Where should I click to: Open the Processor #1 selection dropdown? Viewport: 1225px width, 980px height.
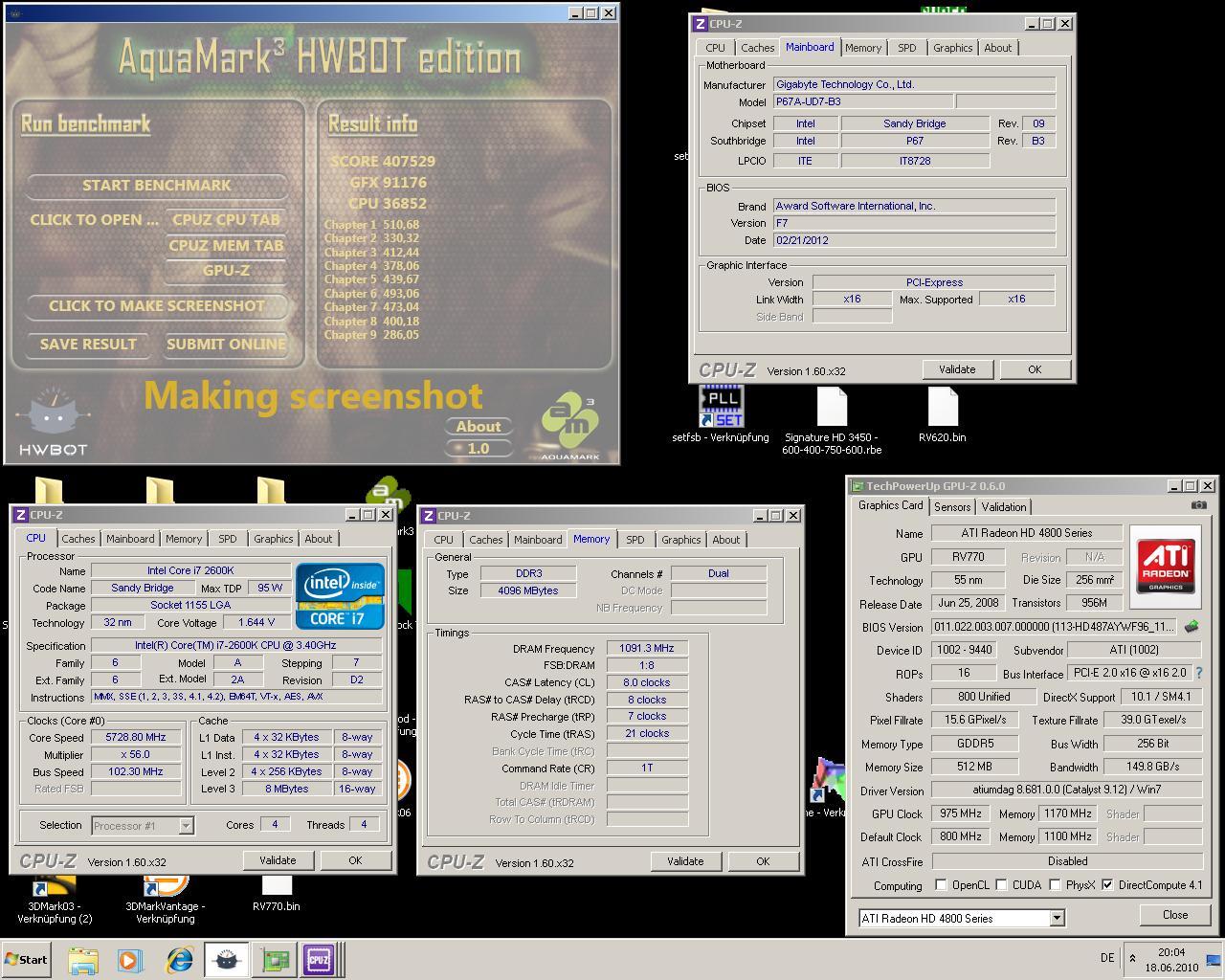pos(186,825)
